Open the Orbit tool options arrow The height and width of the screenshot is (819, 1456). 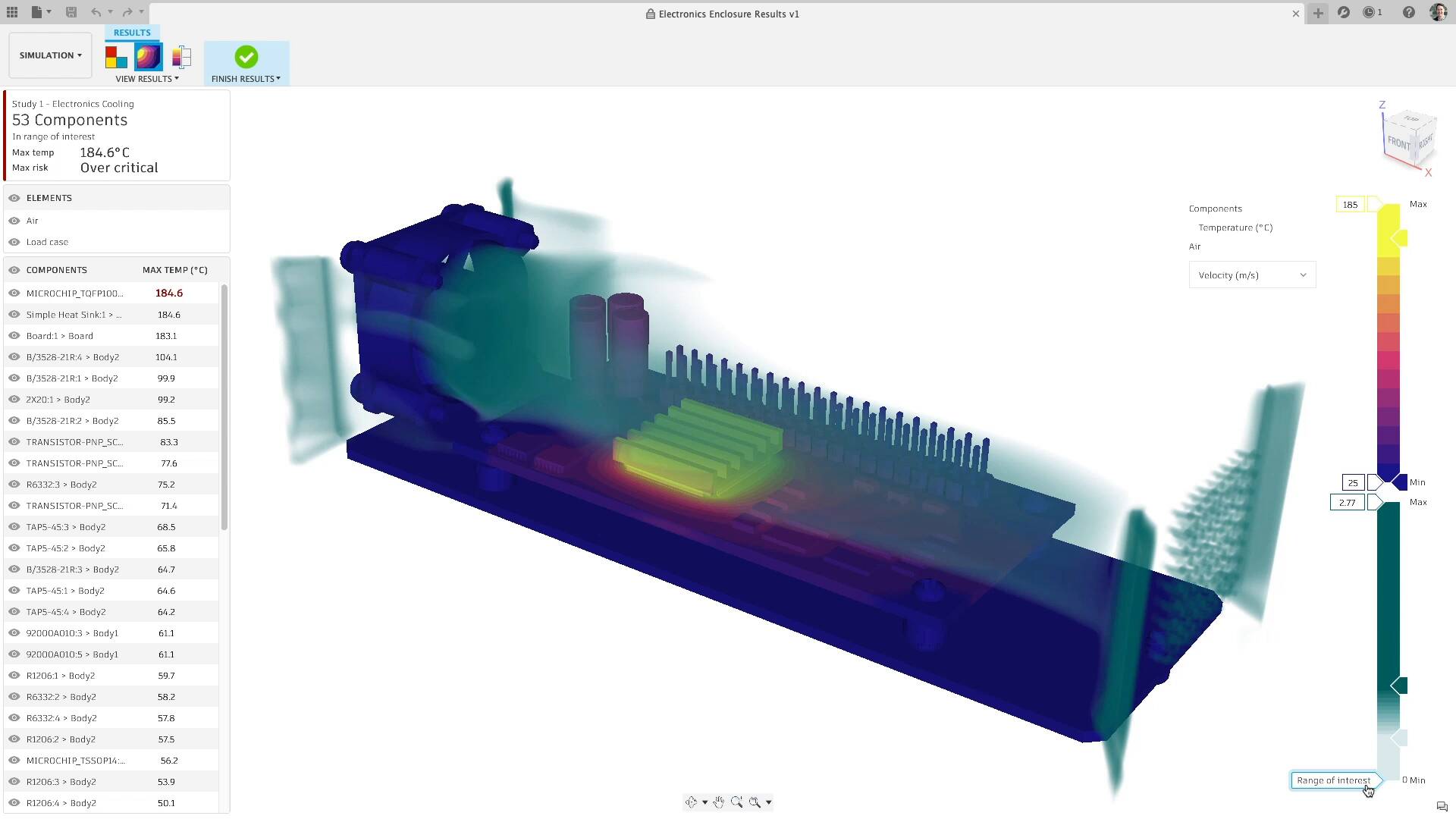point(704,802)
